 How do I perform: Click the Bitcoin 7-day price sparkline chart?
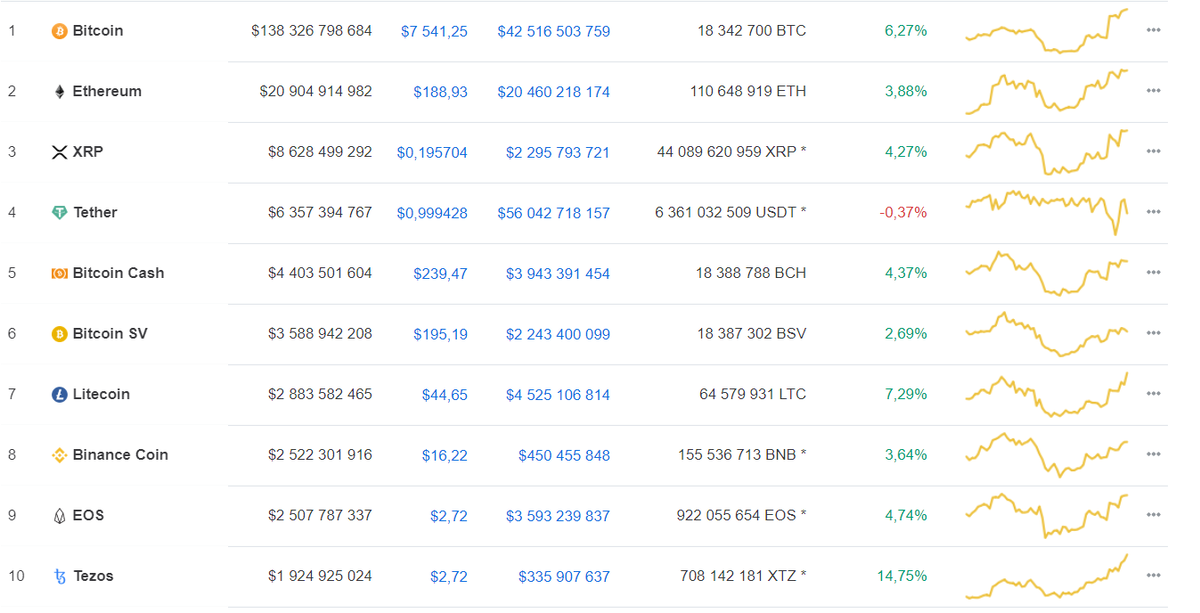1047,31
